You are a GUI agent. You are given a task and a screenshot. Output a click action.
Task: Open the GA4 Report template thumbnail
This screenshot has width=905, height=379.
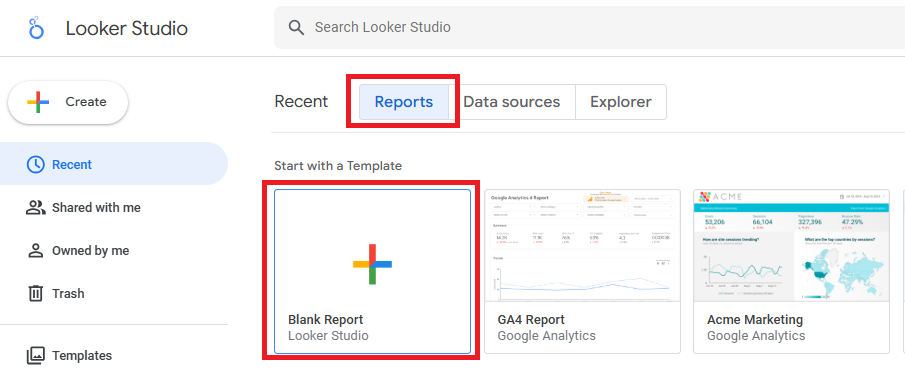coord(582,245)
